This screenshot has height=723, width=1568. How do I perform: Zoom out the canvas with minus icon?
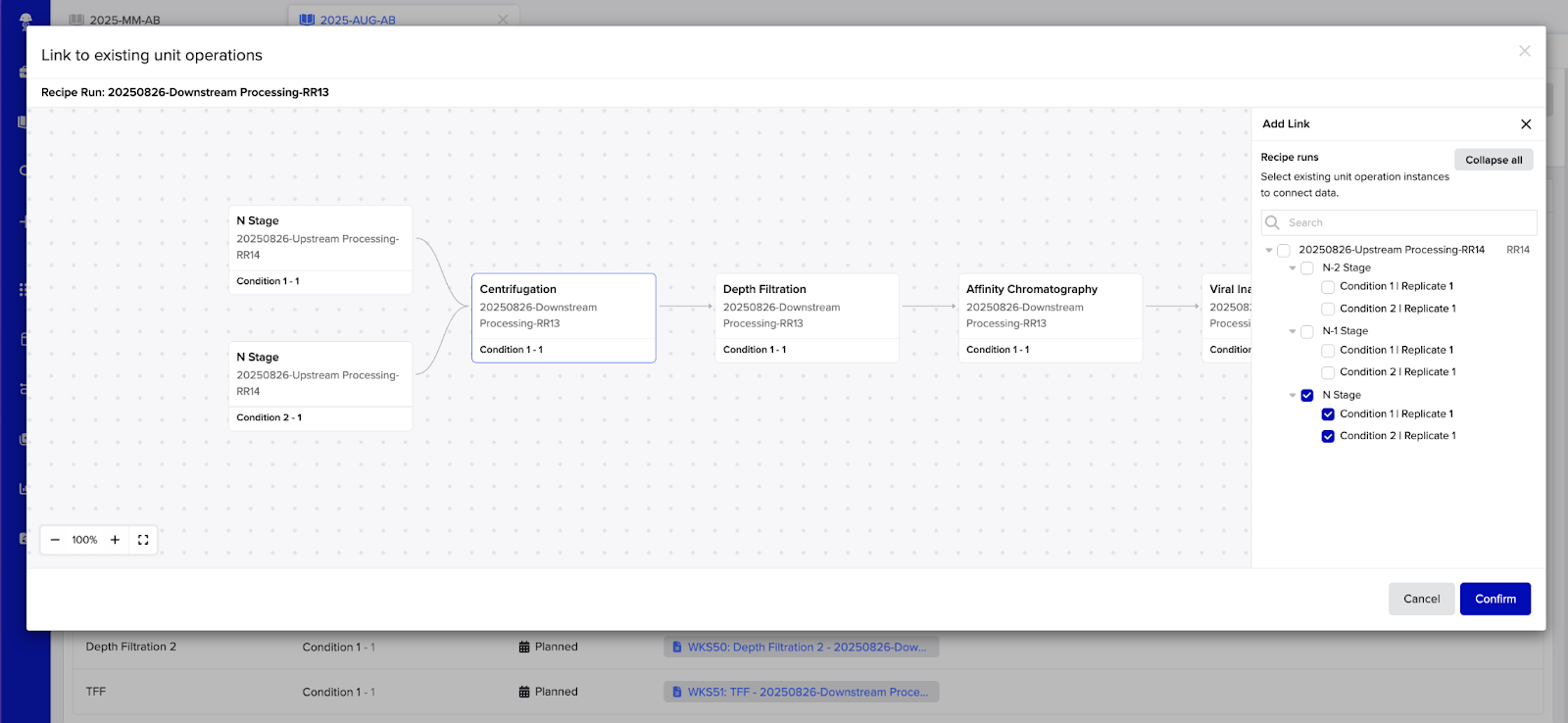[x=55, y=540]
